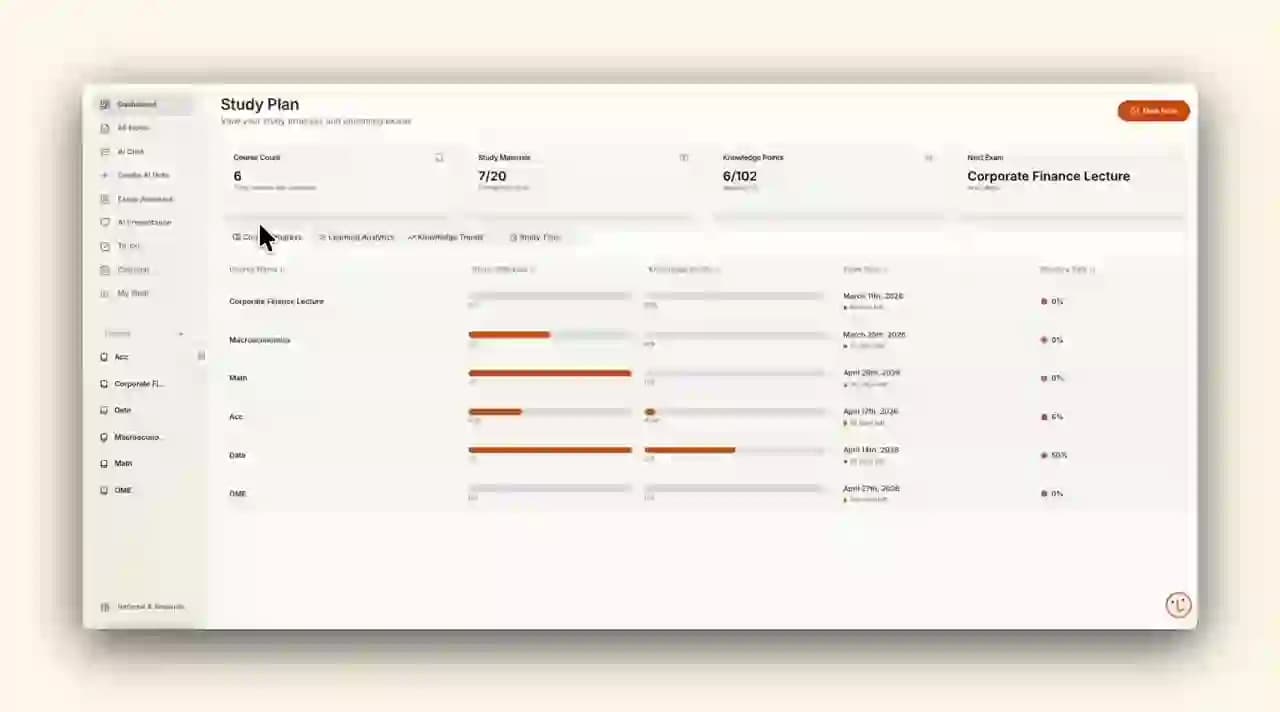Click the plus icon for Create AI Note

pyautogui.click(x=105, y=176)
